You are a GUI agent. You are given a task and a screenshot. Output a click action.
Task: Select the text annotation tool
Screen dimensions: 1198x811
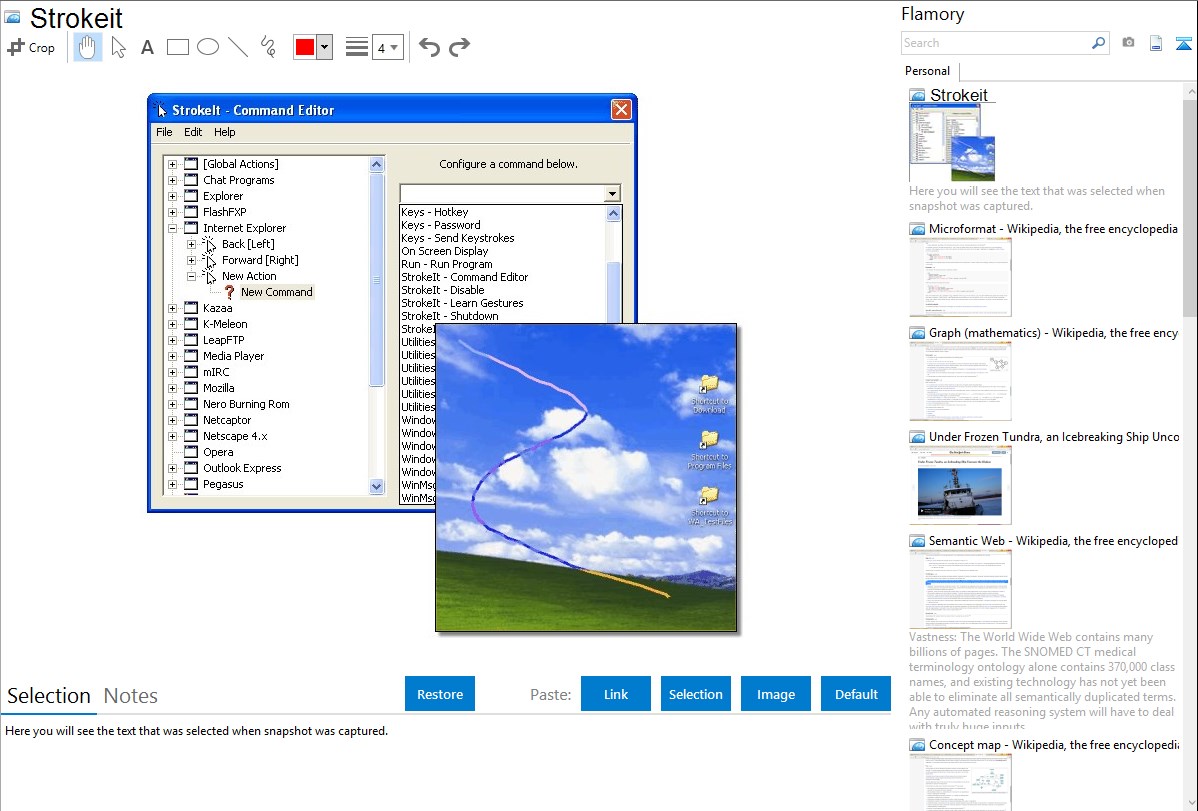coord(147,47)
